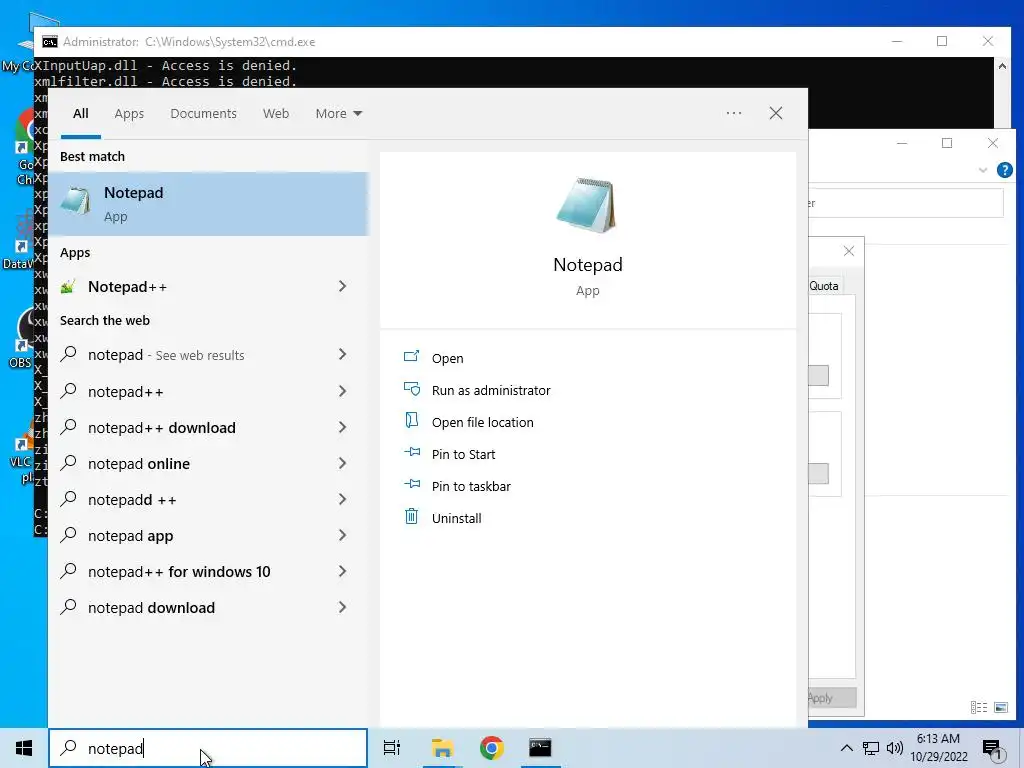Image resolution: width=1024 pixels, height=768 pixels.
Task: Click Open for Notepad
Action: point(447,358)
